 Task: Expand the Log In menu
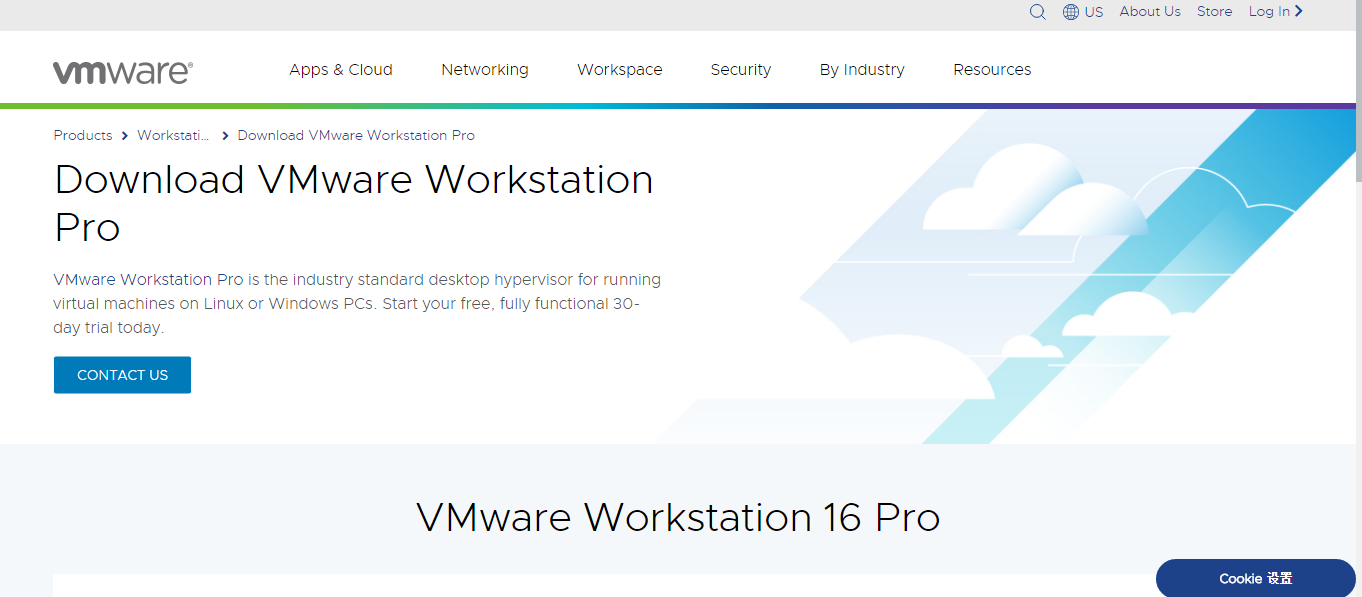pos(1276,12)
